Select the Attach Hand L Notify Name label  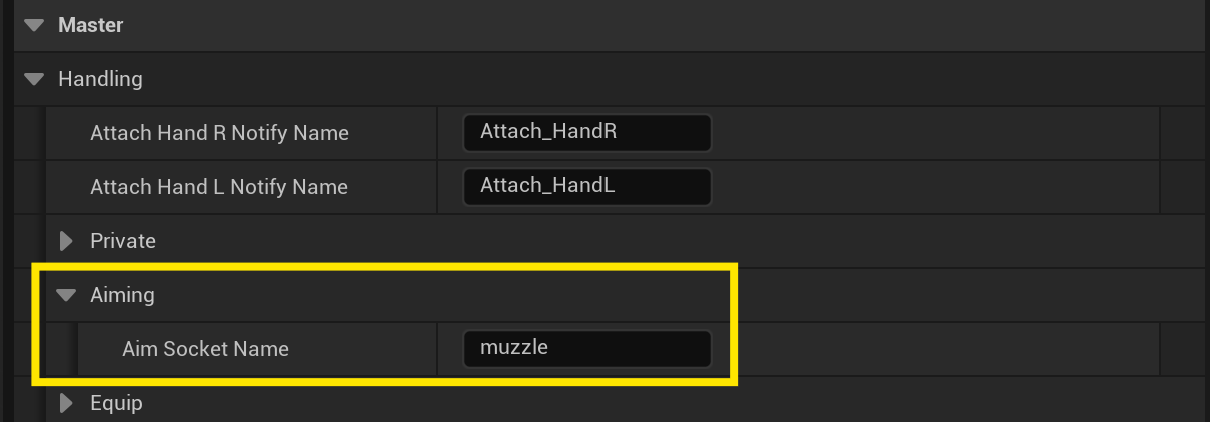[x=219, y=186]
